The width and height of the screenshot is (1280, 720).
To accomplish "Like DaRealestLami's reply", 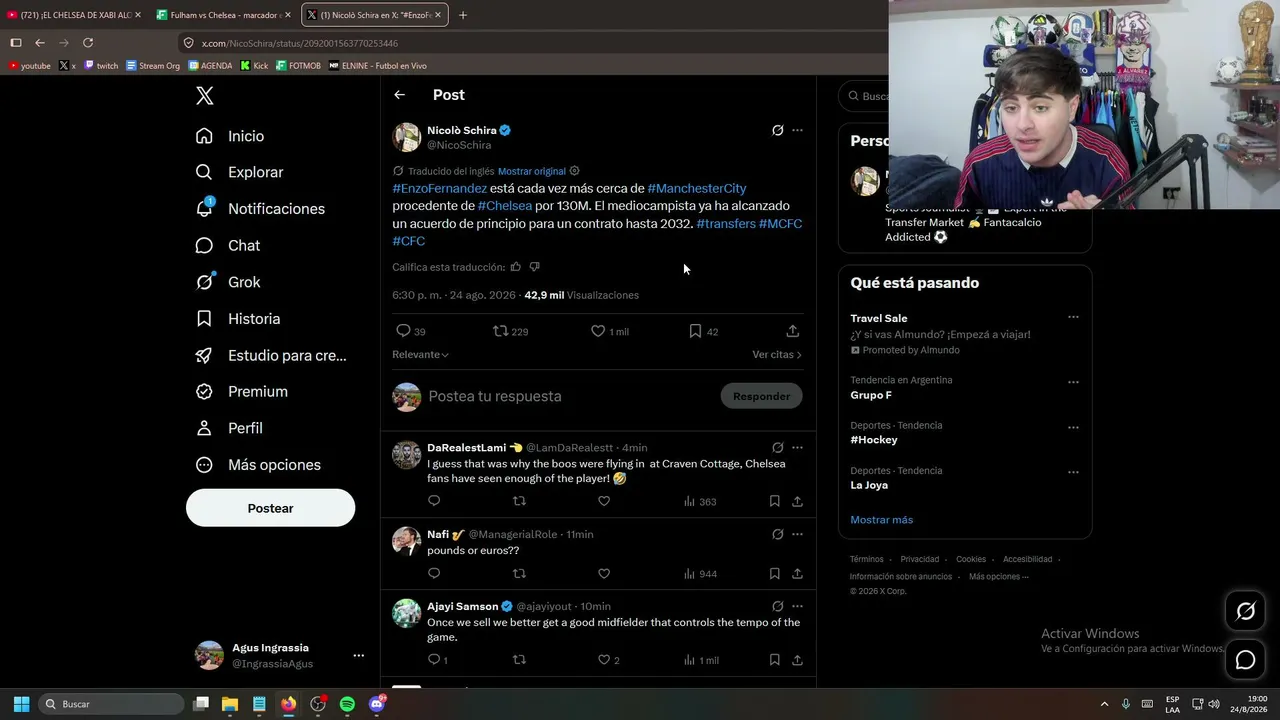I will tap(604, 501).
